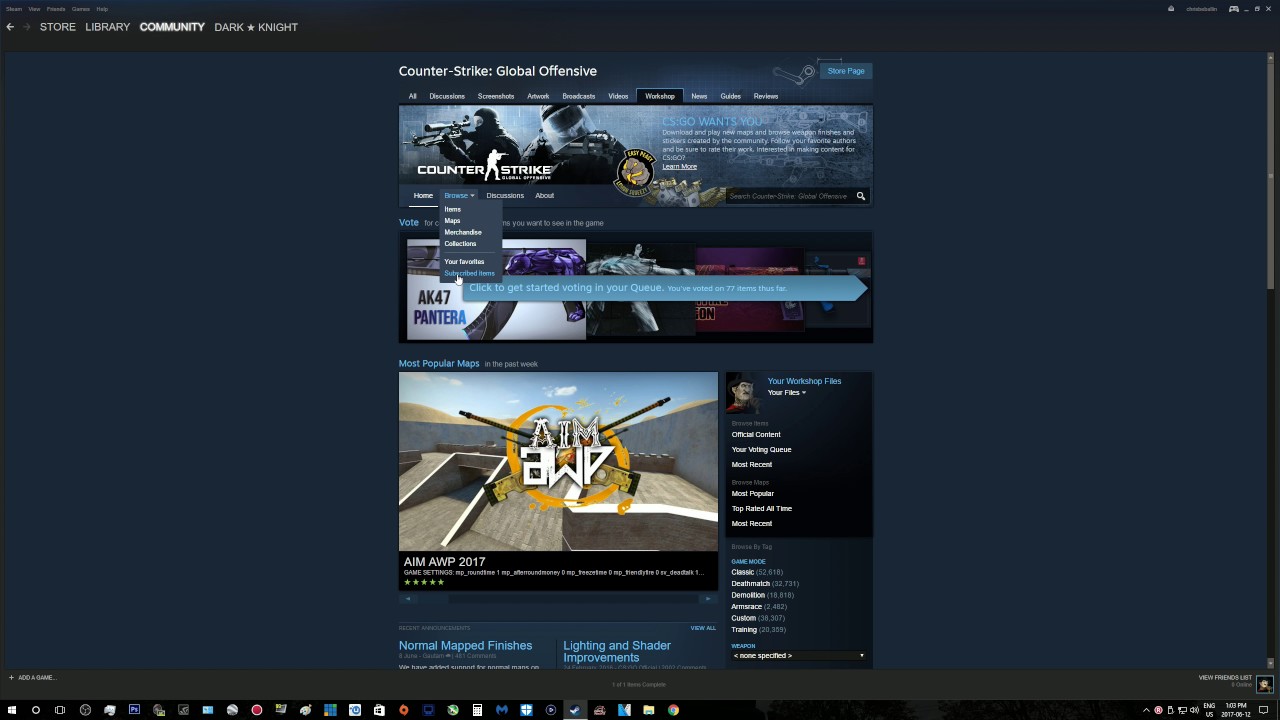The height and width of the screenshot is (720, 1280).
Task: Open Your favorites from Browse menu
Action: pos(464,262)
